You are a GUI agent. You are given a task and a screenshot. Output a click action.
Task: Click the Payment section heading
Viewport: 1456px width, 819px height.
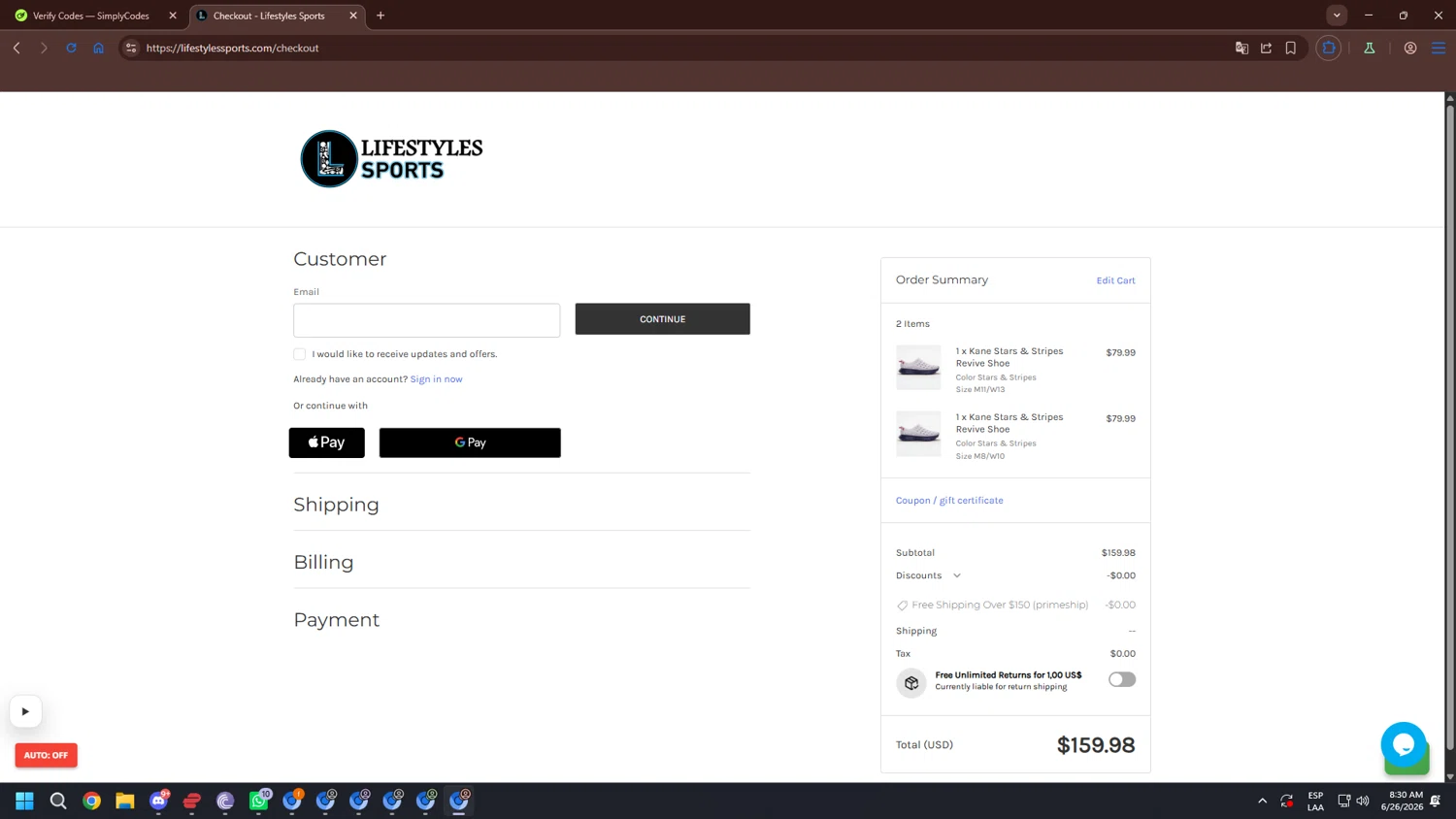(x=336, y=620)
